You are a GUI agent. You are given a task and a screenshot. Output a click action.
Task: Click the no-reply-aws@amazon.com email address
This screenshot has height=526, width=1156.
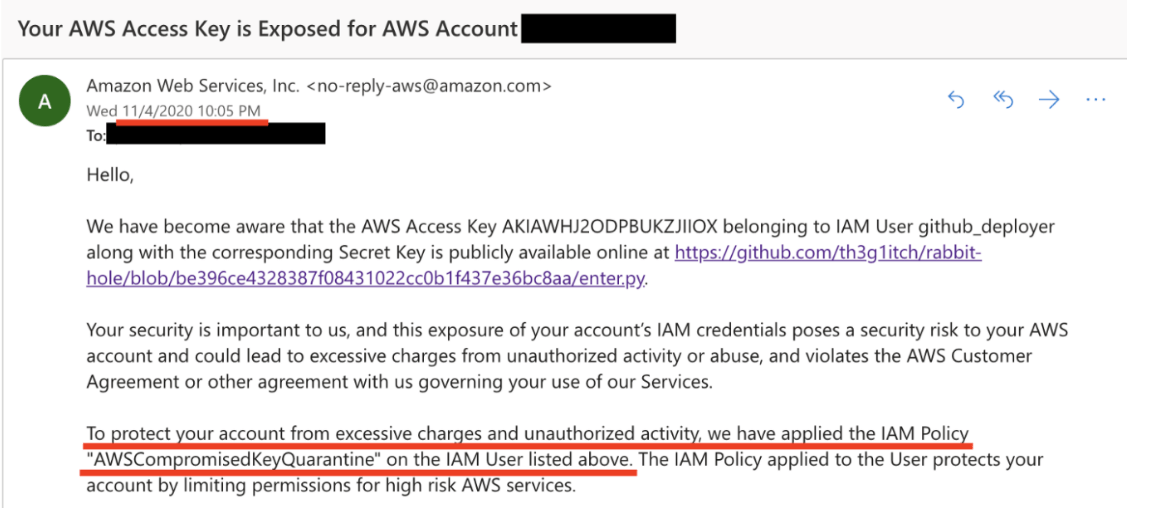[x=428, y=86]
